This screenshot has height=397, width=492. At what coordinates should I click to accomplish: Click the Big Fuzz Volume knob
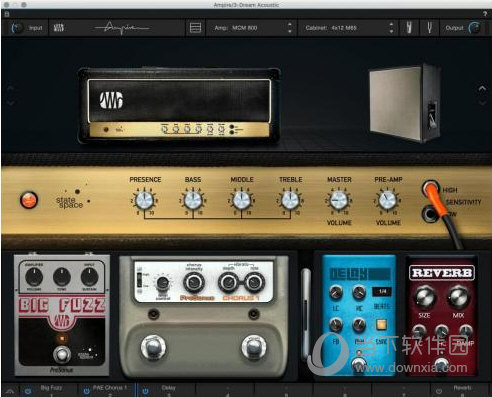tap(34, 276)
